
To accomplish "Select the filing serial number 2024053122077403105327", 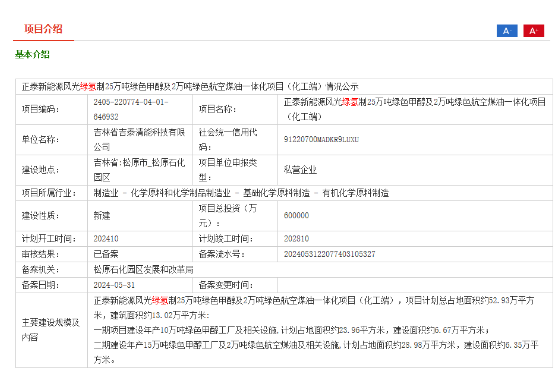I will [329, 254].
